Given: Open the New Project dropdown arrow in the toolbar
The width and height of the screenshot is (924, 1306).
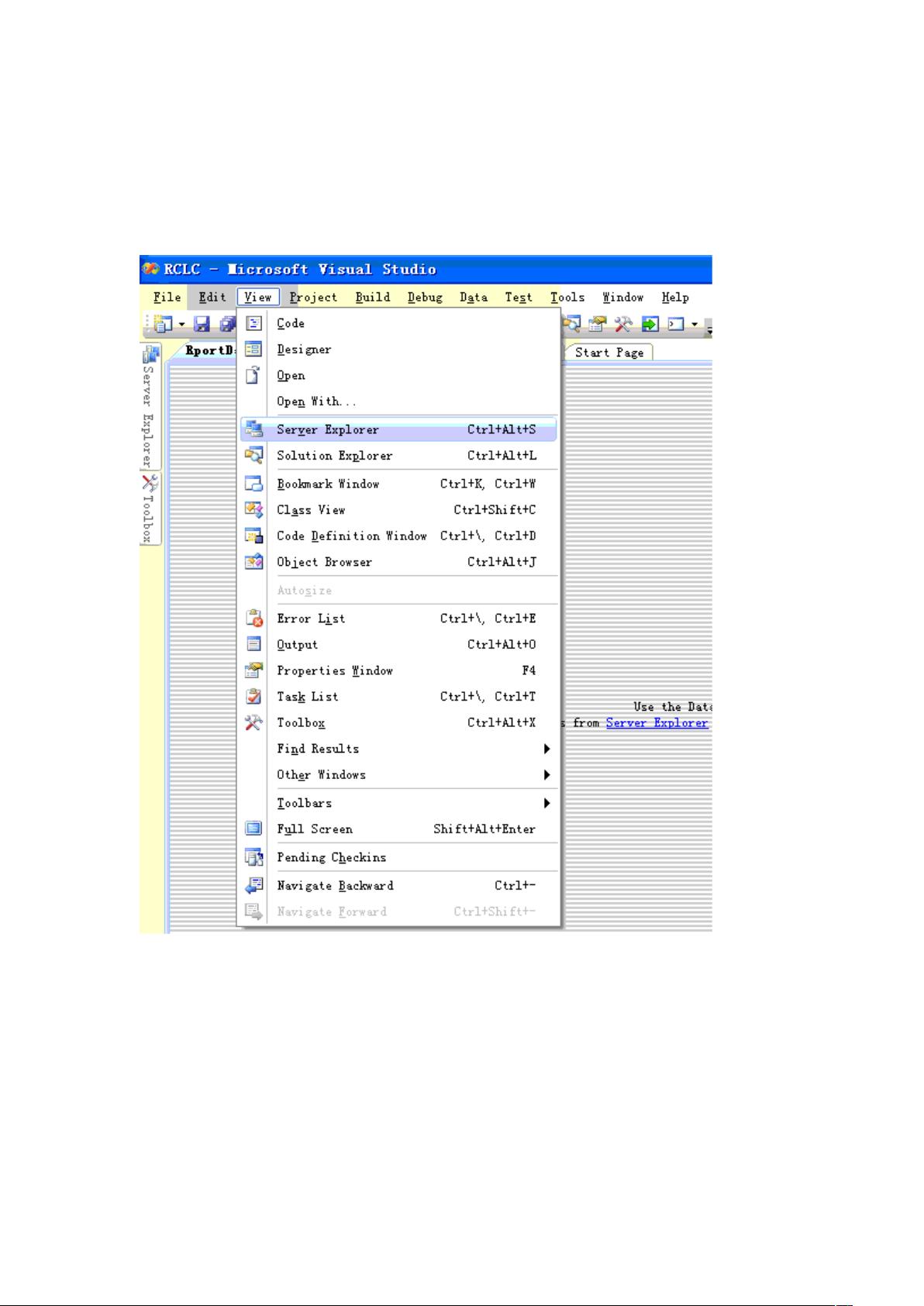Looking at the screenshot, I should (x=181, y=325).
